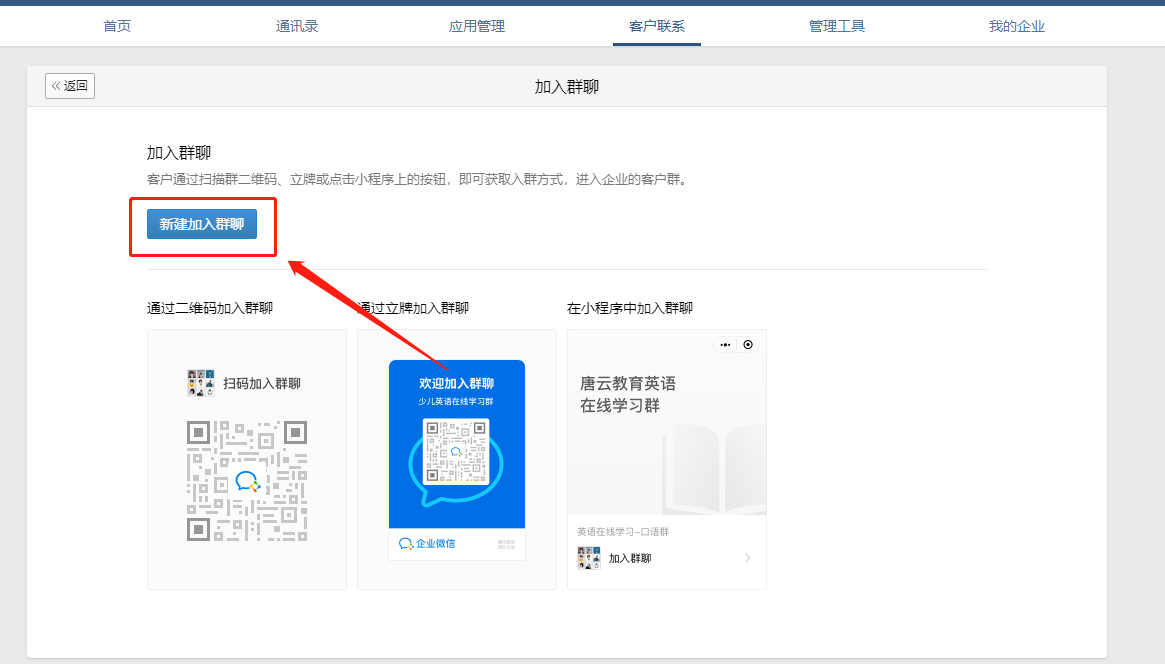Click the QR code on the blue poster
This screenshot has height=664, width=1165.
pos(456,452)
